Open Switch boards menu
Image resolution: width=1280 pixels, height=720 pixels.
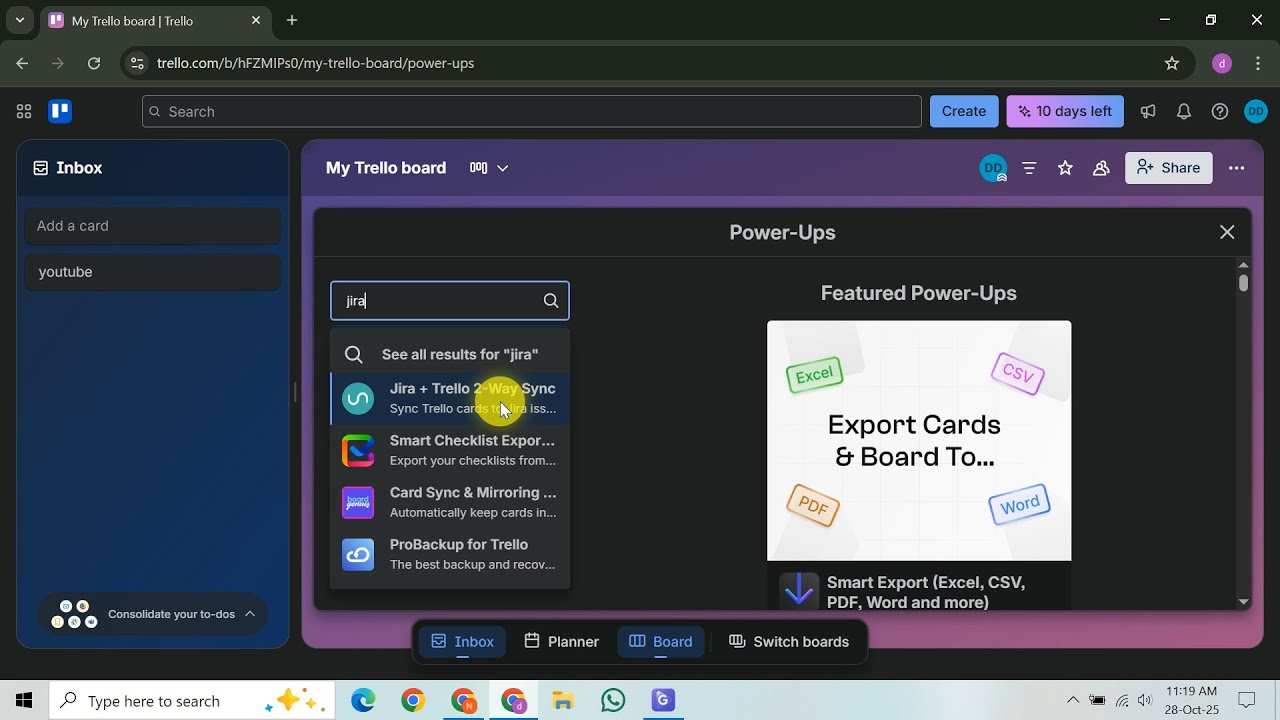pyautogui.click(x=789, y=642)
